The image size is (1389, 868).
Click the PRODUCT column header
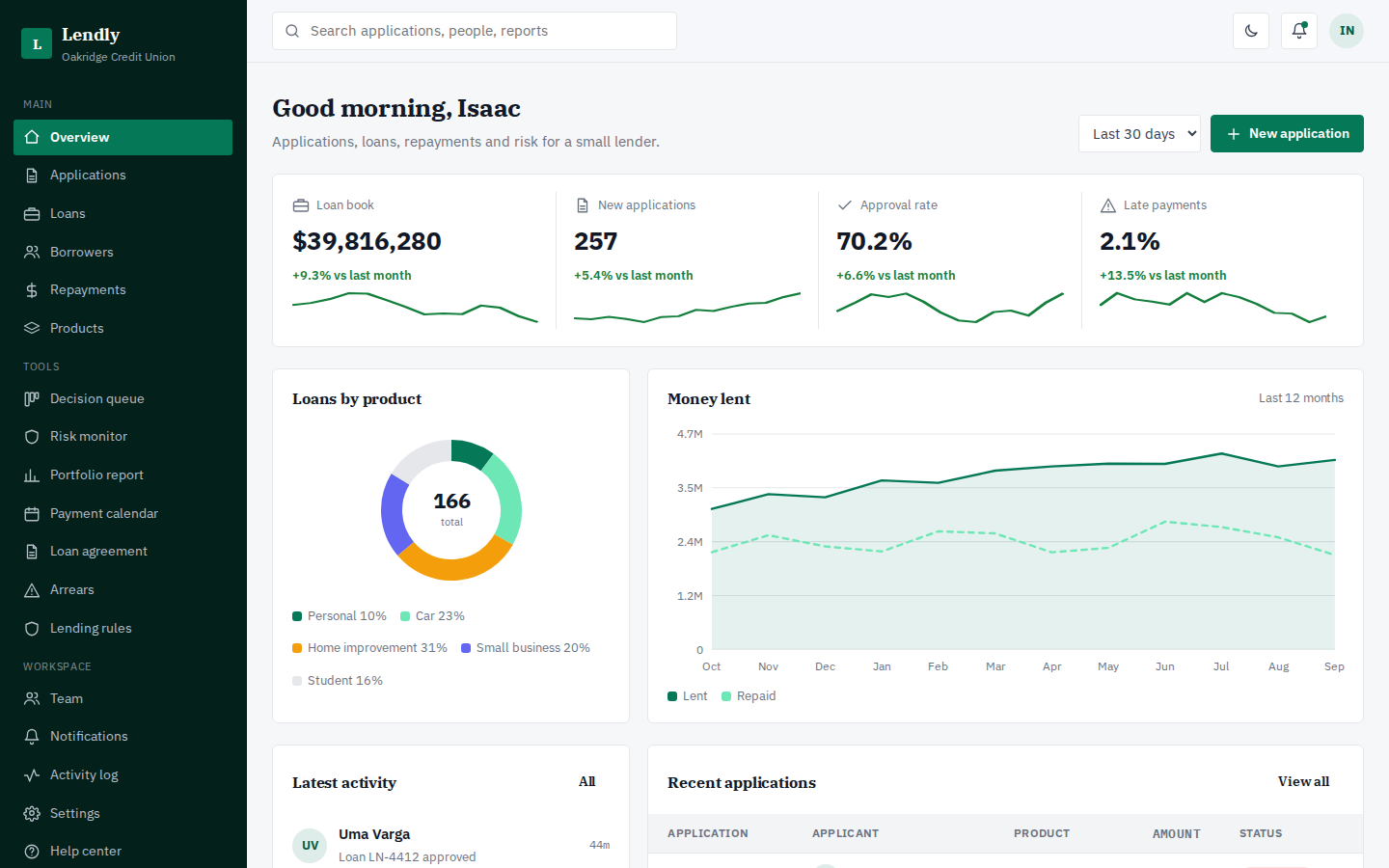click(x=1042, y=833)
